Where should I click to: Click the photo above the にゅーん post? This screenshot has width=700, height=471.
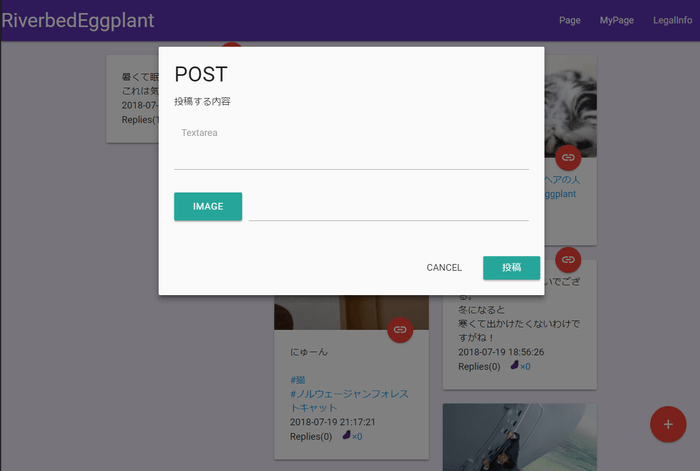351,312
